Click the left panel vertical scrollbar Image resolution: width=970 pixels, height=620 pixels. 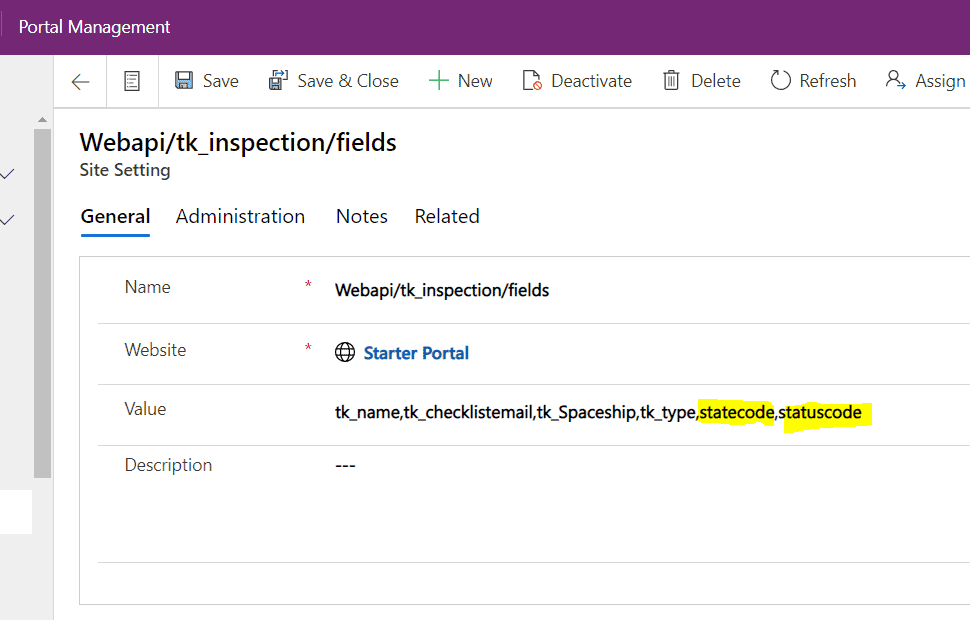point(42,300)
